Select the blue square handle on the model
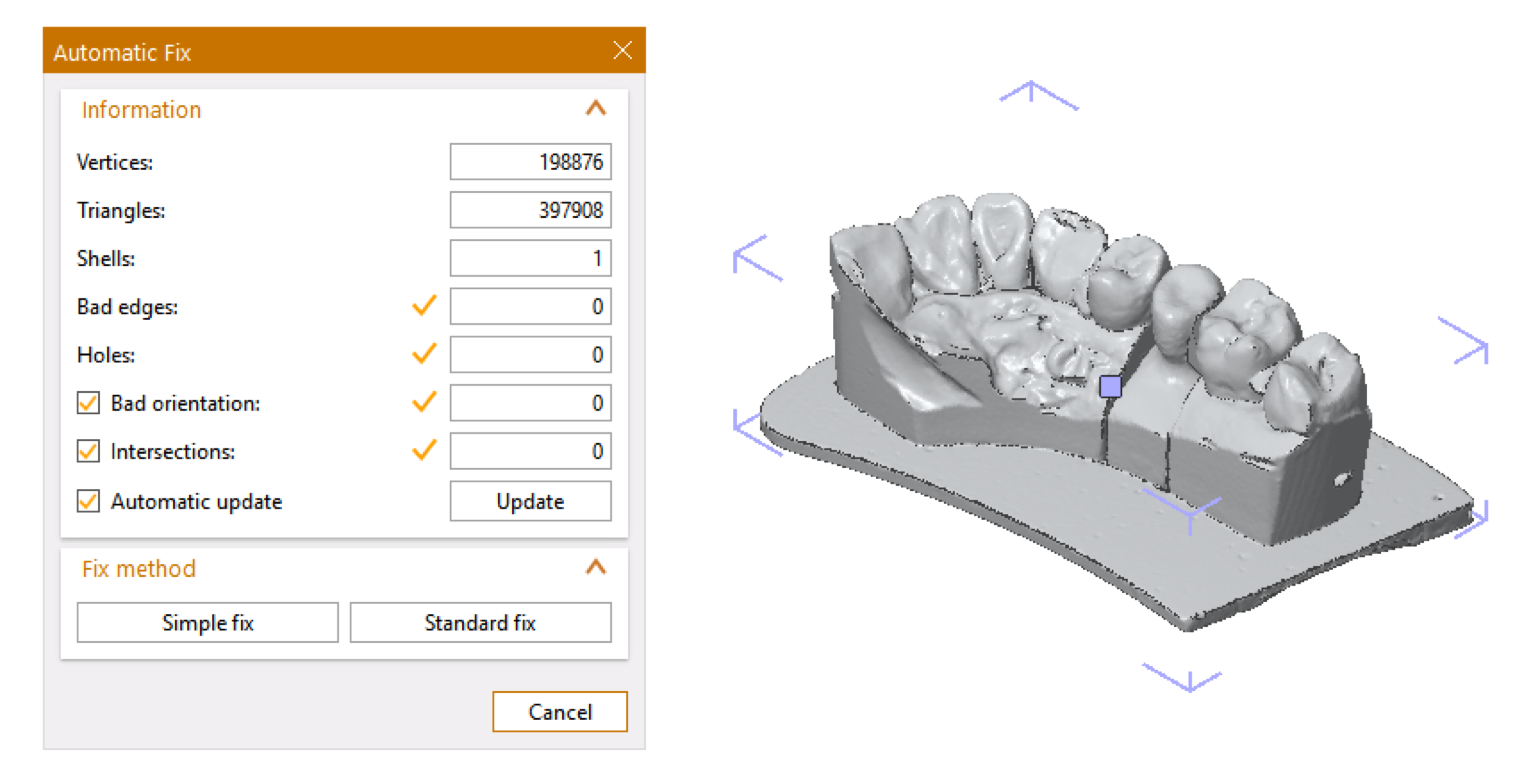 click(x=1110, y=386)
